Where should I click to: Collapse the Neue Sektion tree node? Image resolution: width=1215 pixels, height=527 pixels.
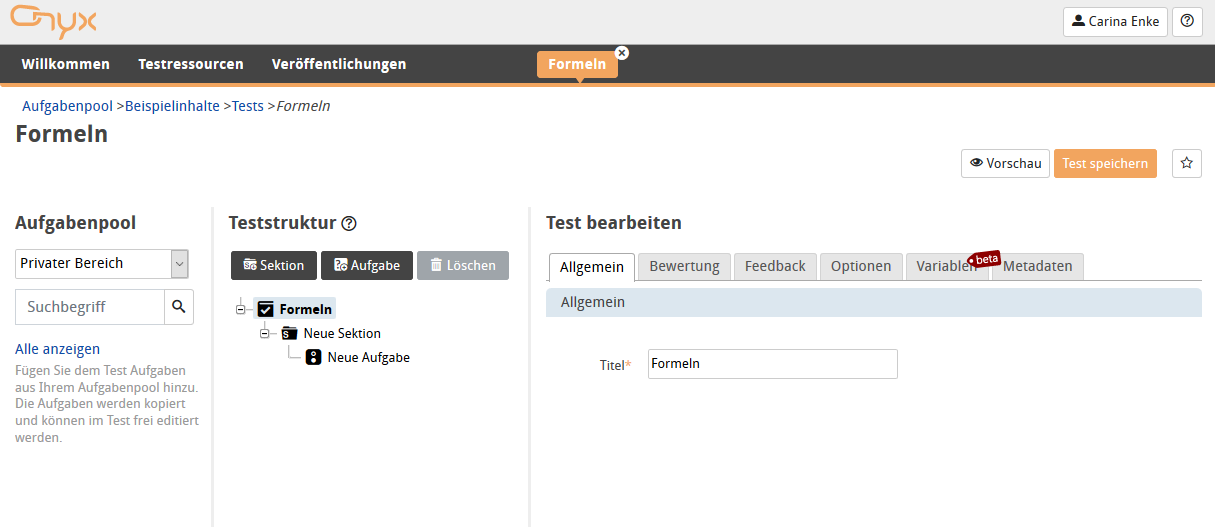[264, 333]
